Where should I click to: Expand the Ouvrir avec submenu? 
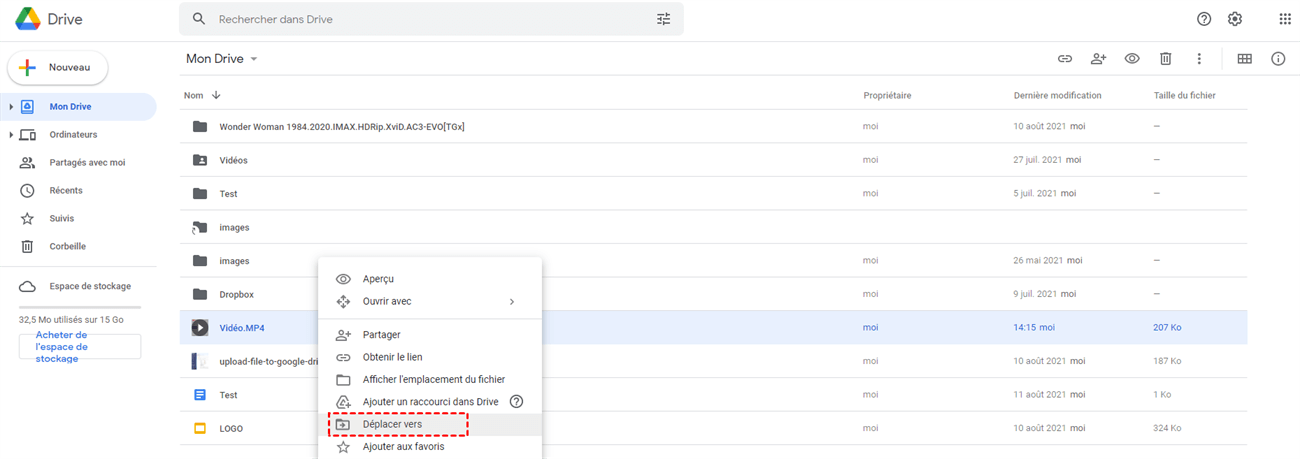point(512,301)
